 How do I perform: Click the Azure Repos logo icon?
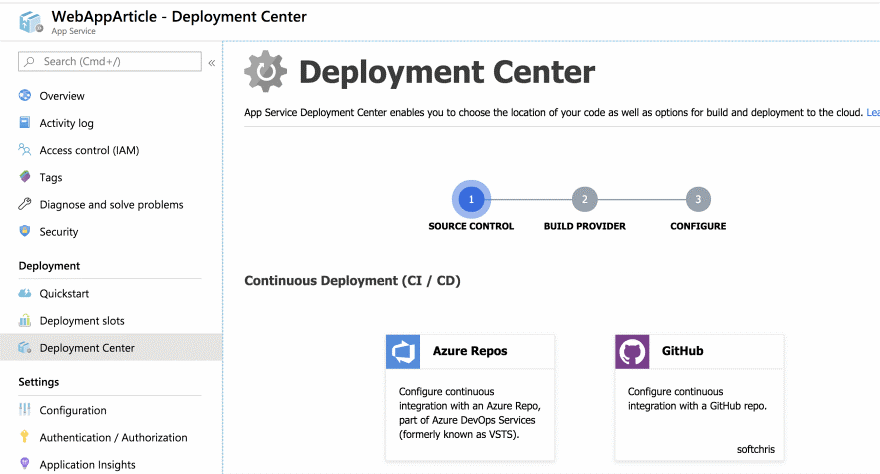[x=403, y=352]
